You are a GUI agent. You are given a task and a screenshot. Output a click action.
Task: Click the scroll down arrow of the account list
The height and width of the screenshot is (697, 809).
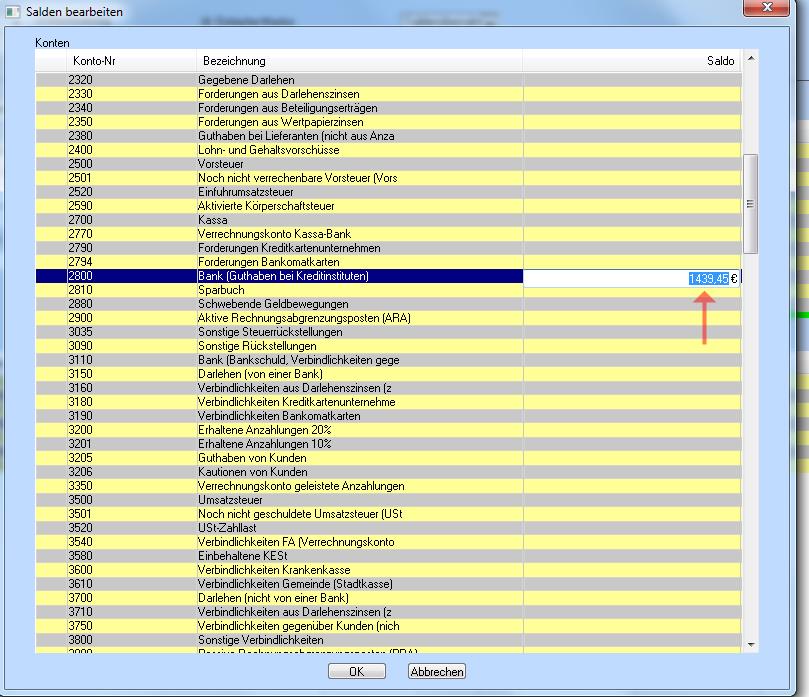coord(751,645)
